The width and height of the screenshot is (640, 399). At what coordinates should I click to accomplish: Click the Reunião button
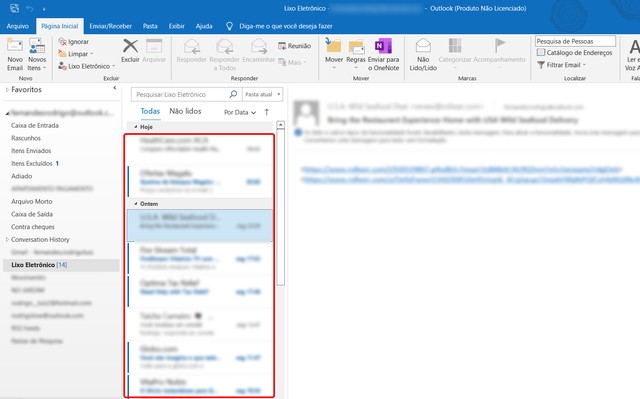294,46
